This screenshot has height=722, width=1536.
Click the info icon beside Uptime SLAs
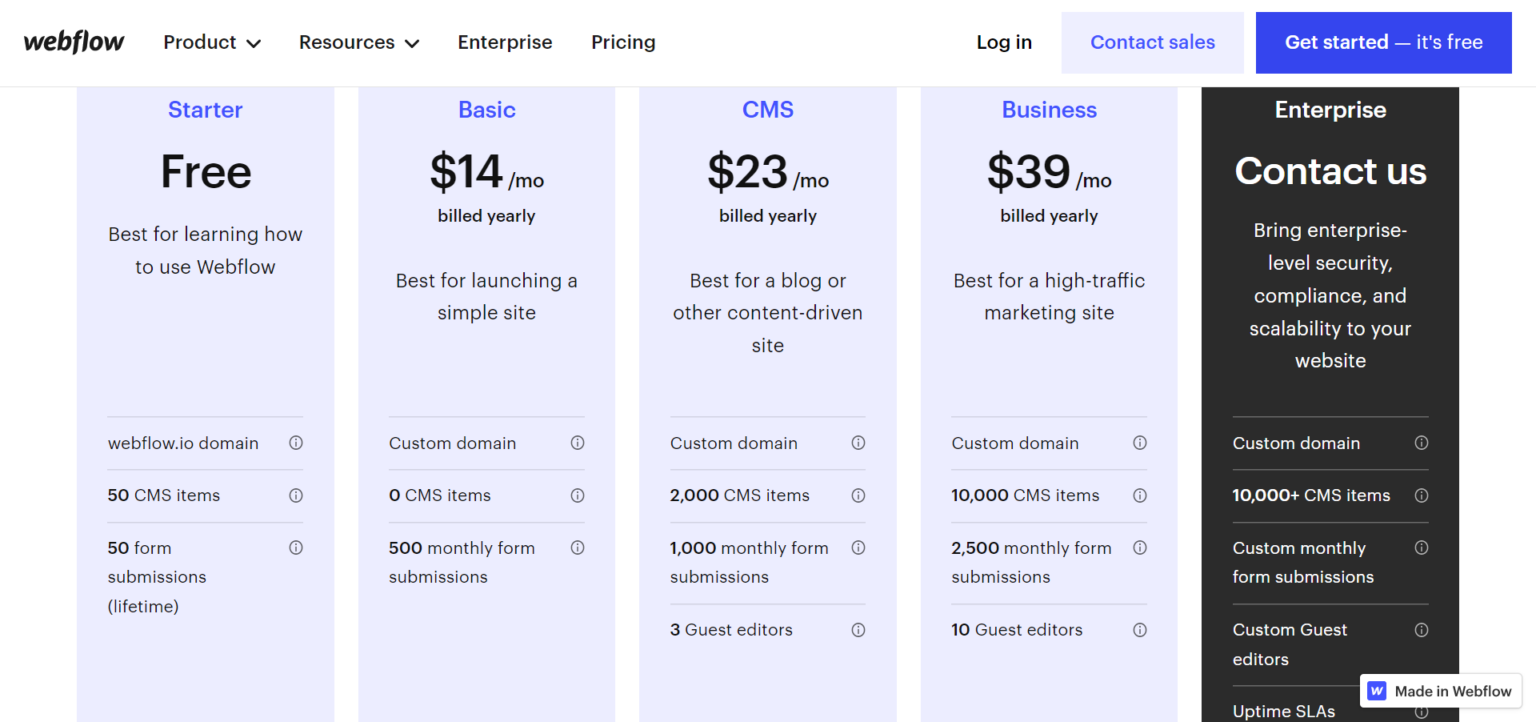click(1421, 711)
